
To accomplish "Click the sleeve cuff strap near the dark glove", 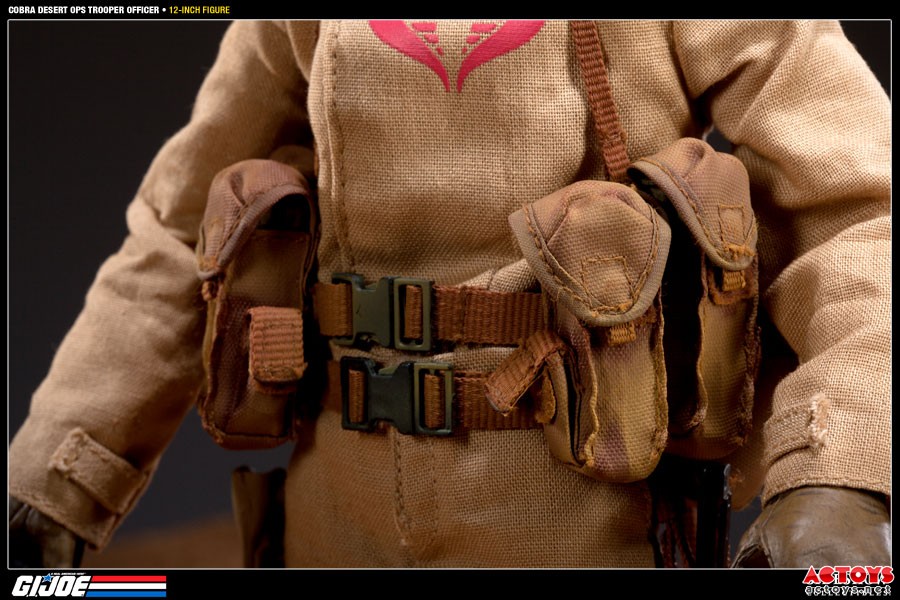I will (x=99, y=469).
